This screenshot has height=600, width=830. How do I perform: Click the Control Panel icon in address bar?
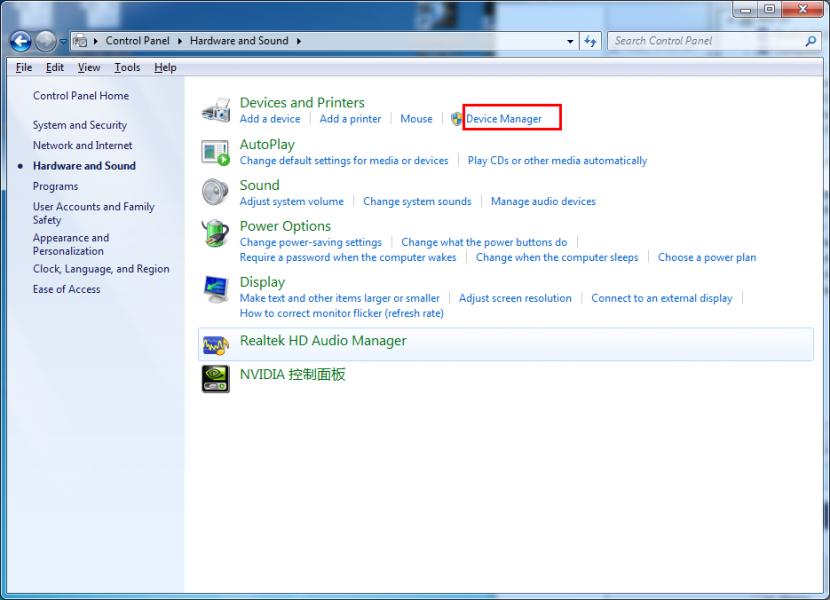click(x=80, y=41)
